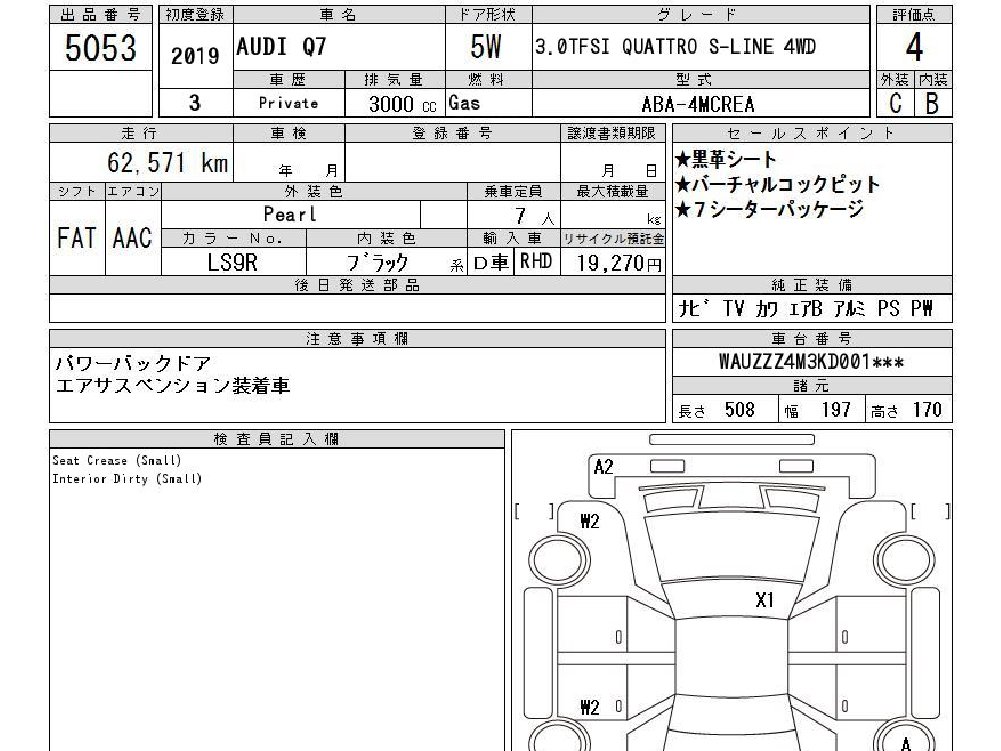Screen dimensions: 1001x751
Task: Select the length value 508
Action: tap(740, 409)
